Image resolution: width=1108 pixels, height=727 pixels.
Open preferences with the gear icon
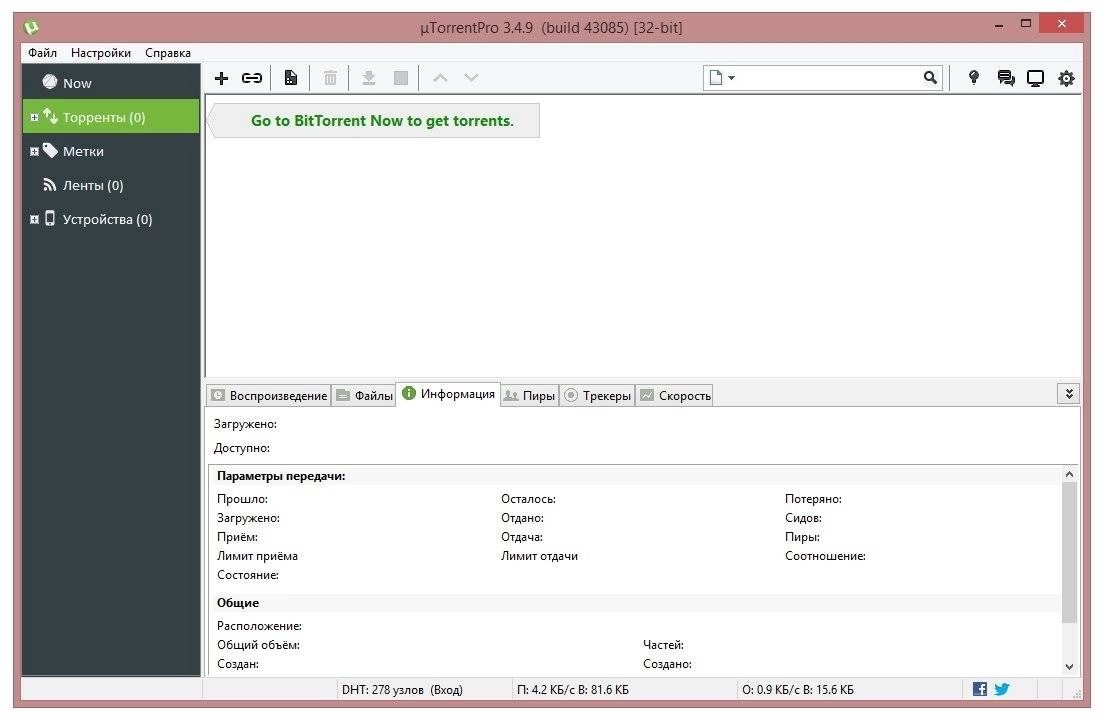tap(1066, 78)
